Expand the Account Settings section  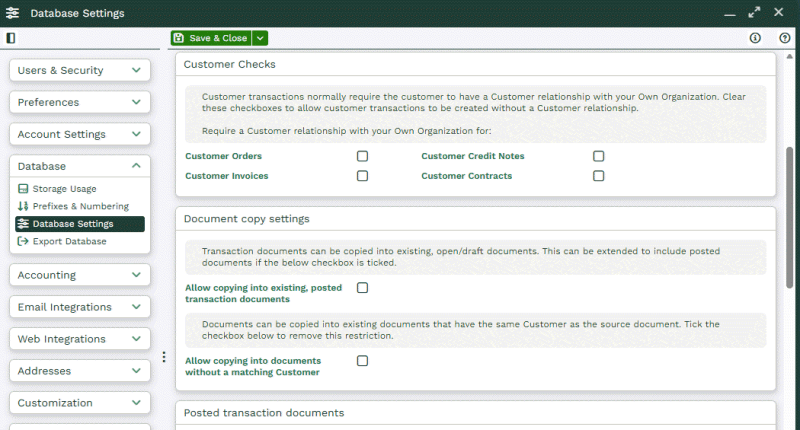coord(80,134)
